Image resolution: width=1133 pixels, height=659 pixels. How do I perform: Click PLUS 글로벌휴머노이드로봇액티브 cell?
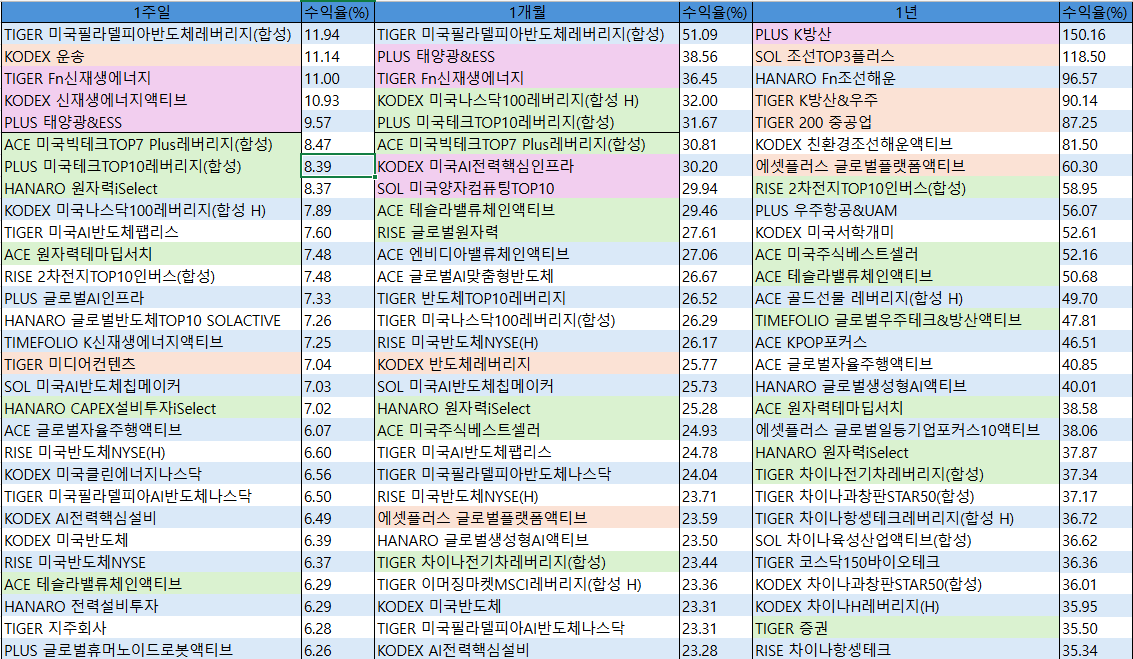150,650
